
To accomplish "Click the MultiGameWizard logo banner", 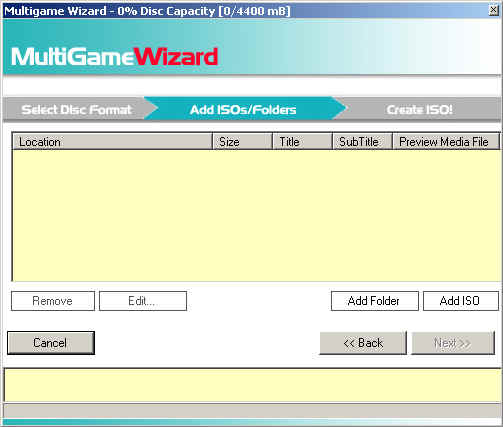I will (x=115, y=57).
